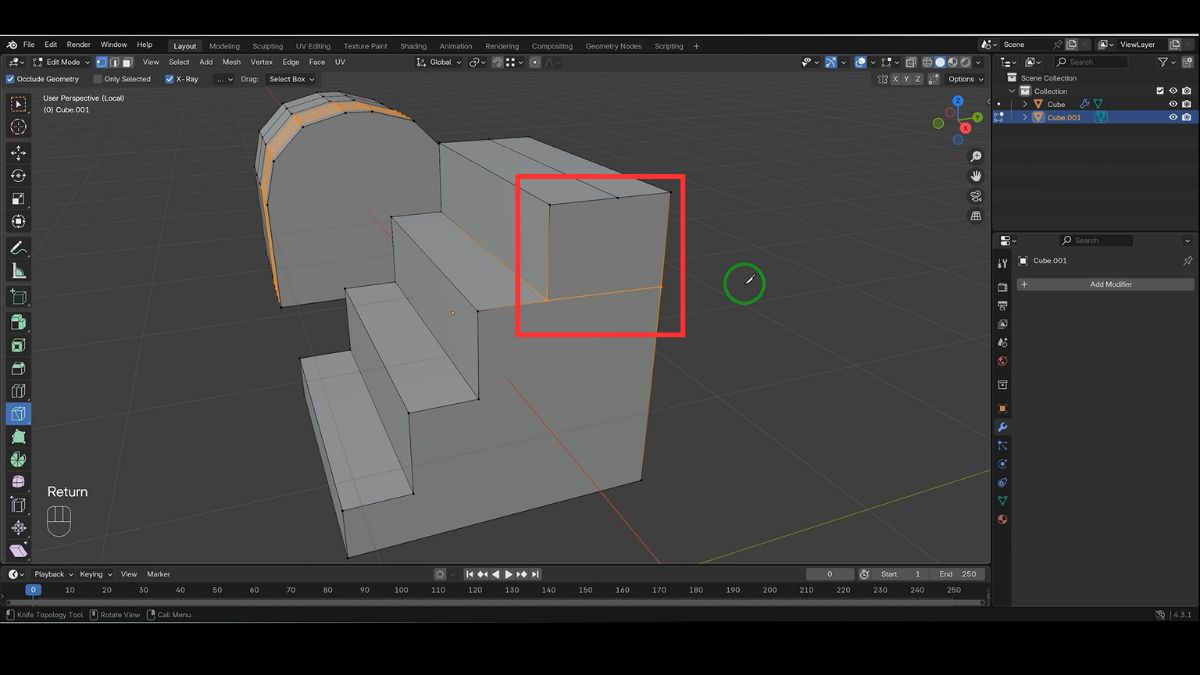
Task: Enable the Only Selected checkbox
Action: (x=98, y=79)
